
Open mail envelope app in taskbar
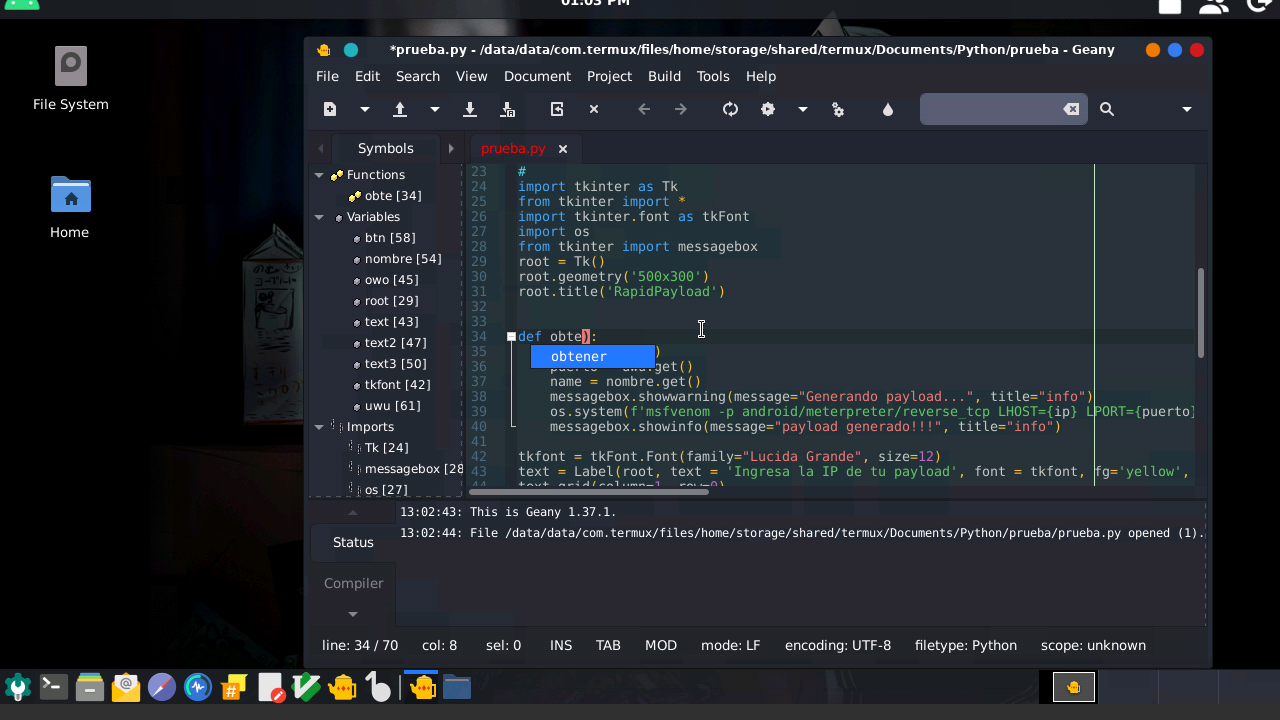click(x=126, y=687)
